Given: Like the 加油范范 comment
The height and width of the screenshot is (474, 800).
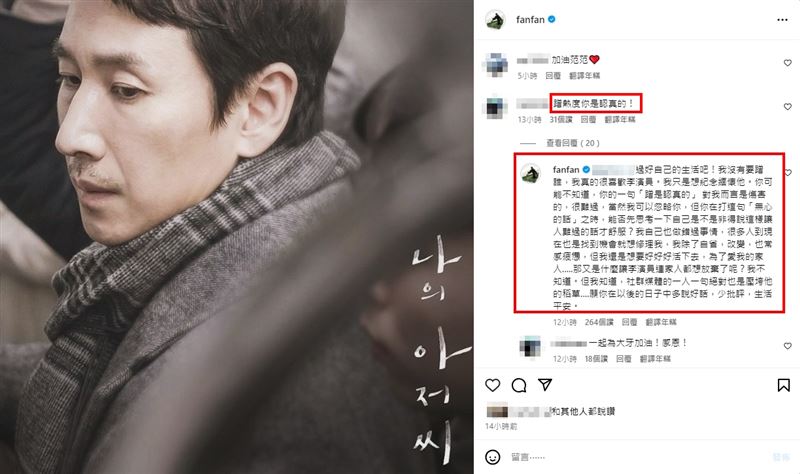Looking at the screenshot, I should tap(787, 63).
